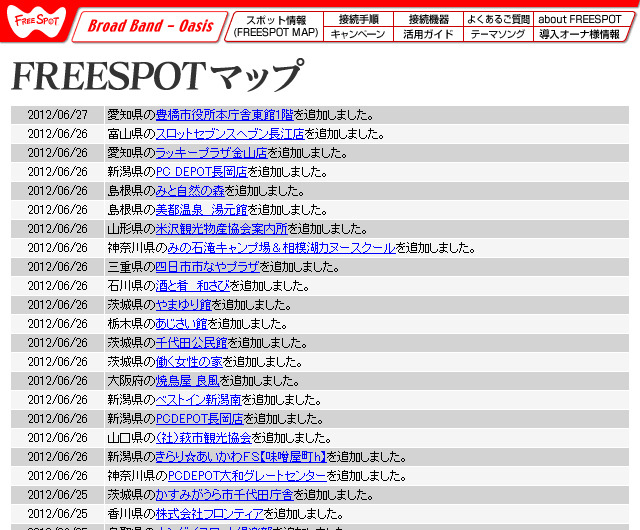This screenshot has height=530, width=640.
Task: Open 四日市市なやプラザ link
Action: (208, 267)
